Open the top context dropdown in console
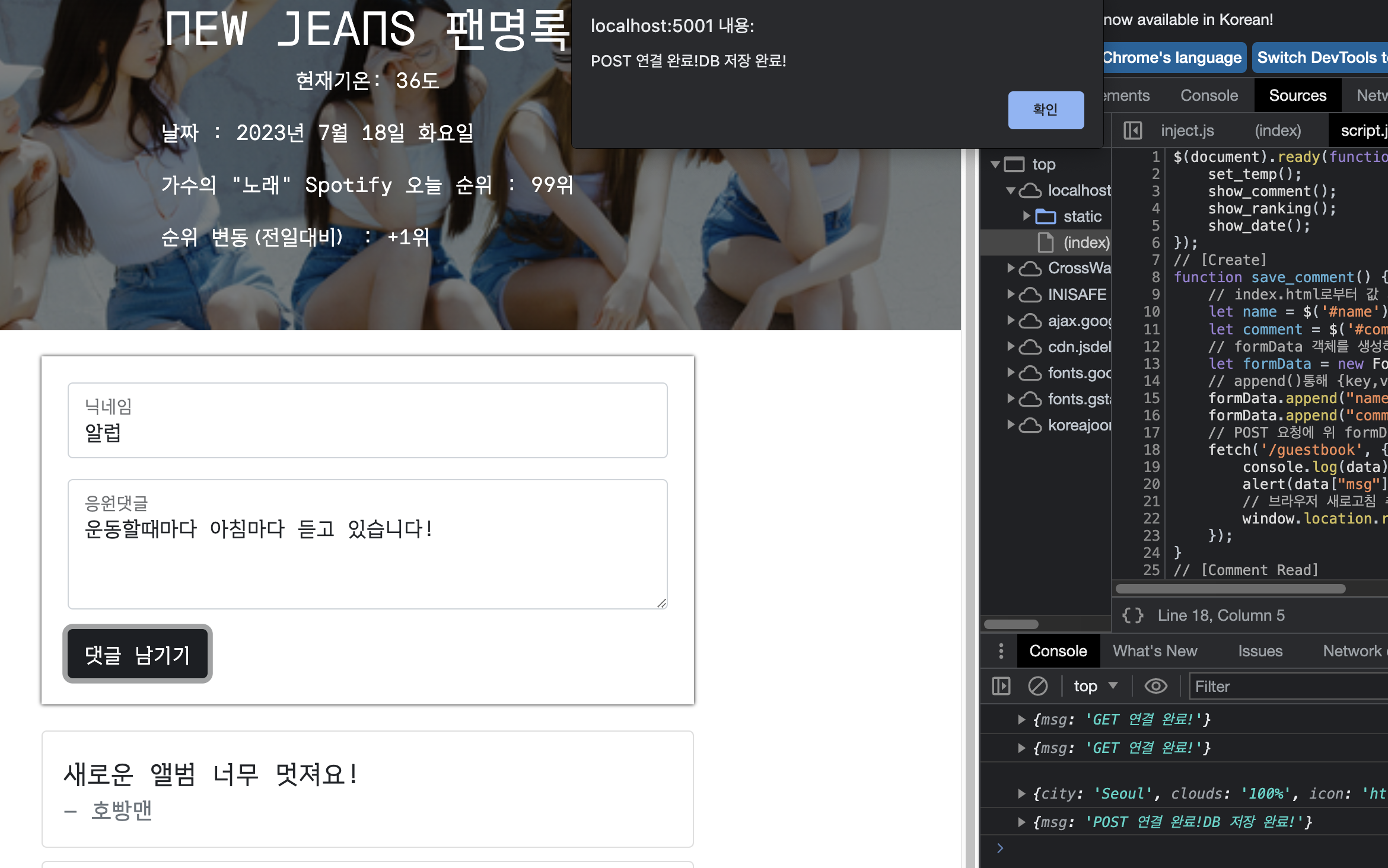Image resolution: width=1388 pixels, height=868 pixels. coord(1095,686)
